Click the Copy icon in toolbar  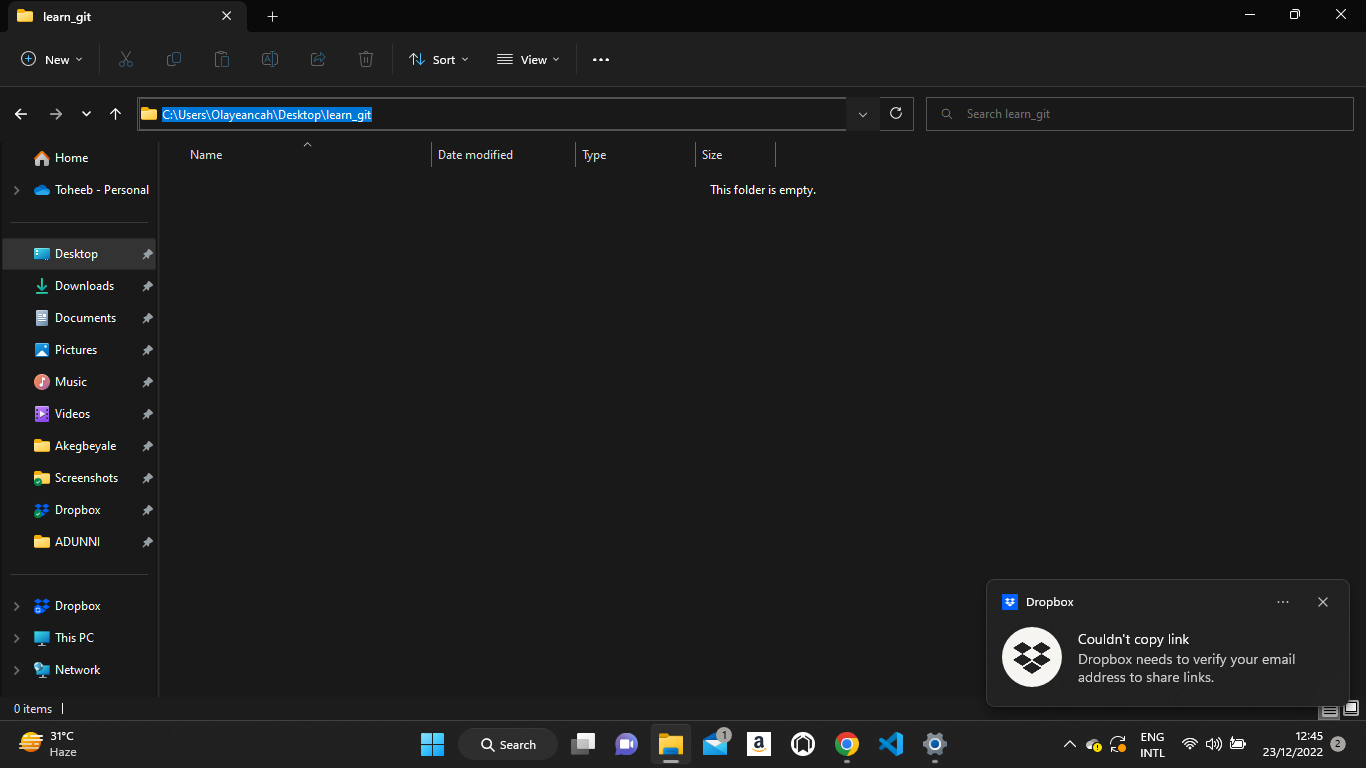click(x=174, y=60)
